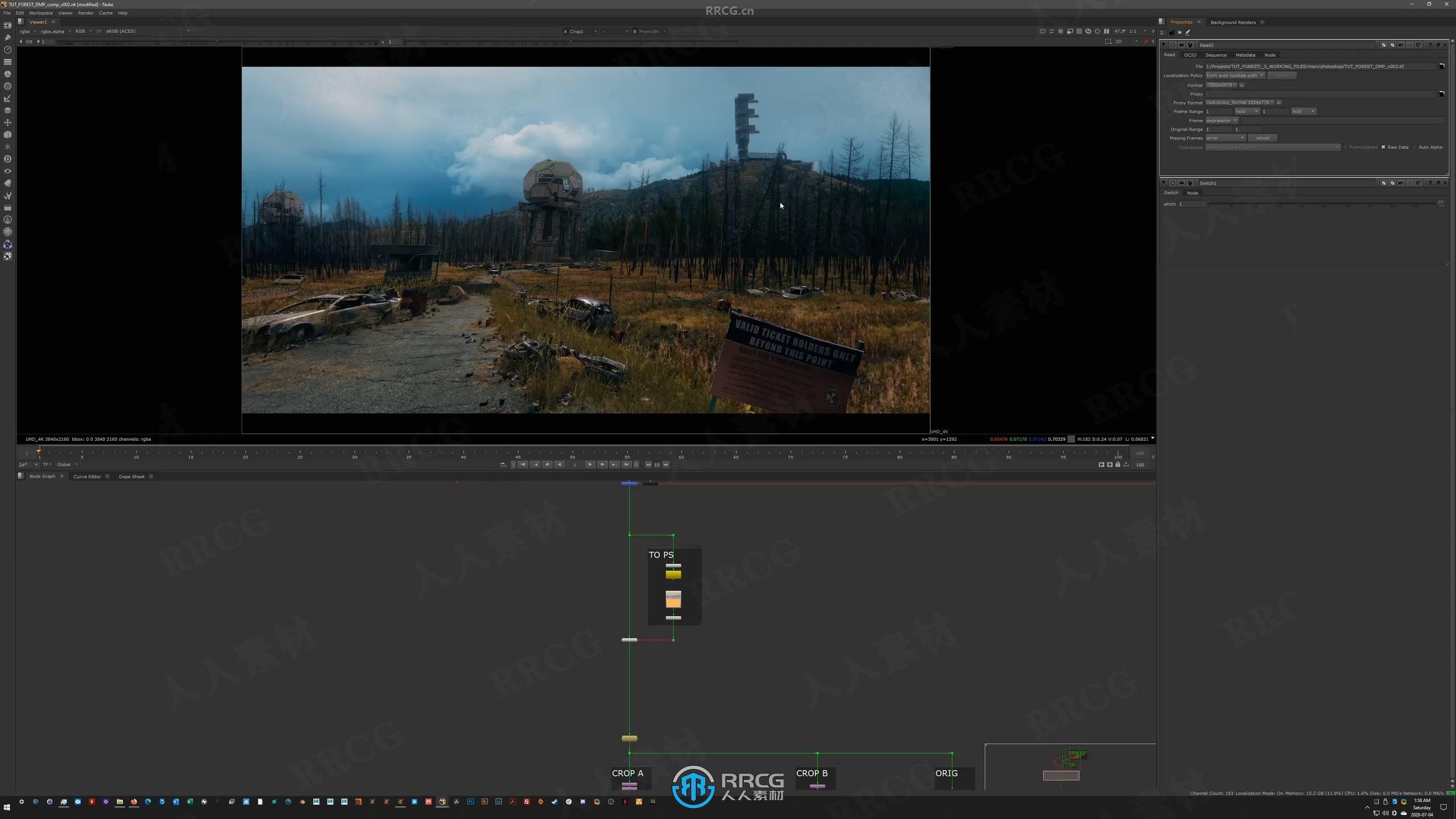Open the Views nodes eye icon

coord(7,171)
